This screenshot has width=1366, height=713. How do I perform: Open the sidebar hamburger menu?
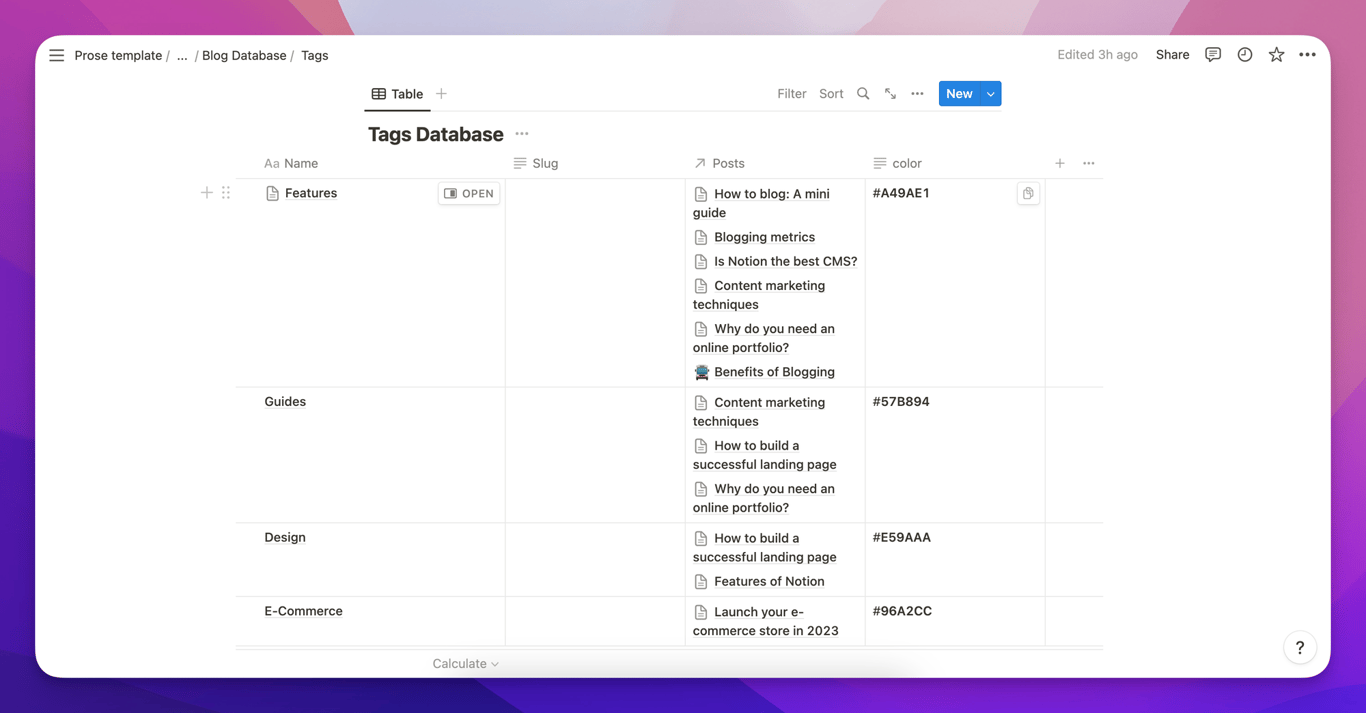pyautogui.click(x=56, y=55)
